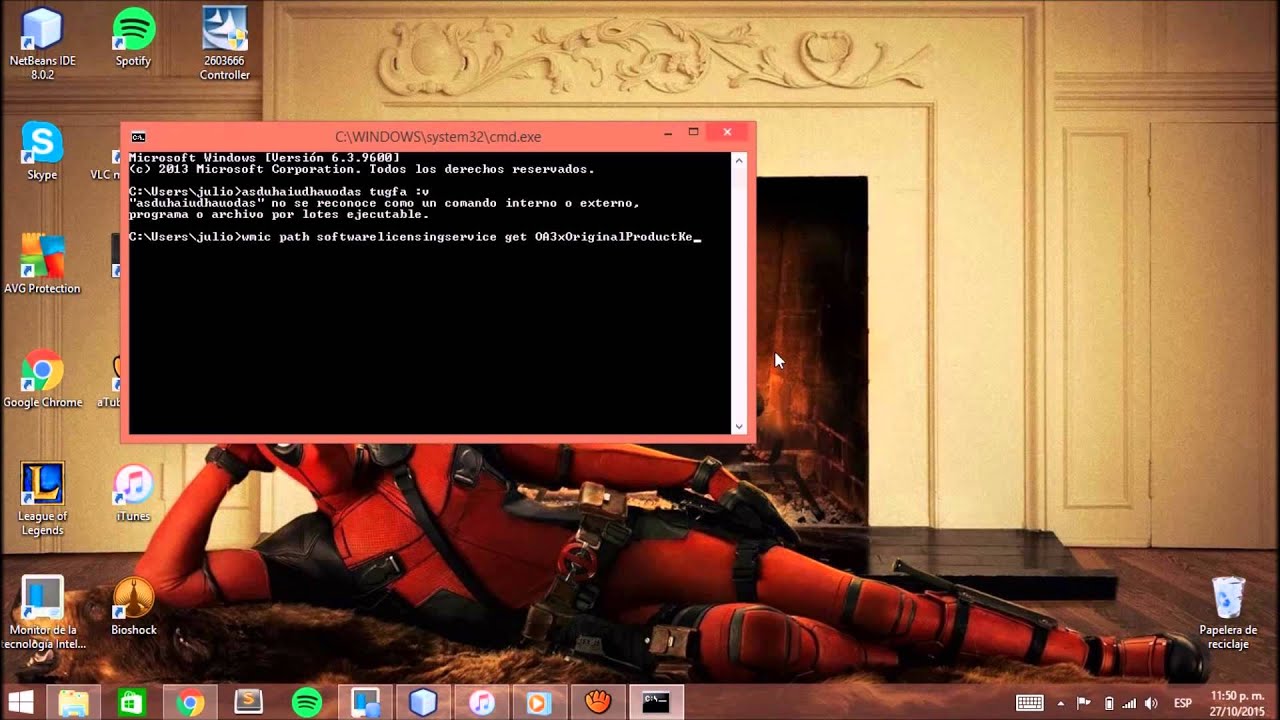1280x720 pixels.
Task: Click the "(c) 2013 Microsoft Corporation" copyright line
Action: 362,170
